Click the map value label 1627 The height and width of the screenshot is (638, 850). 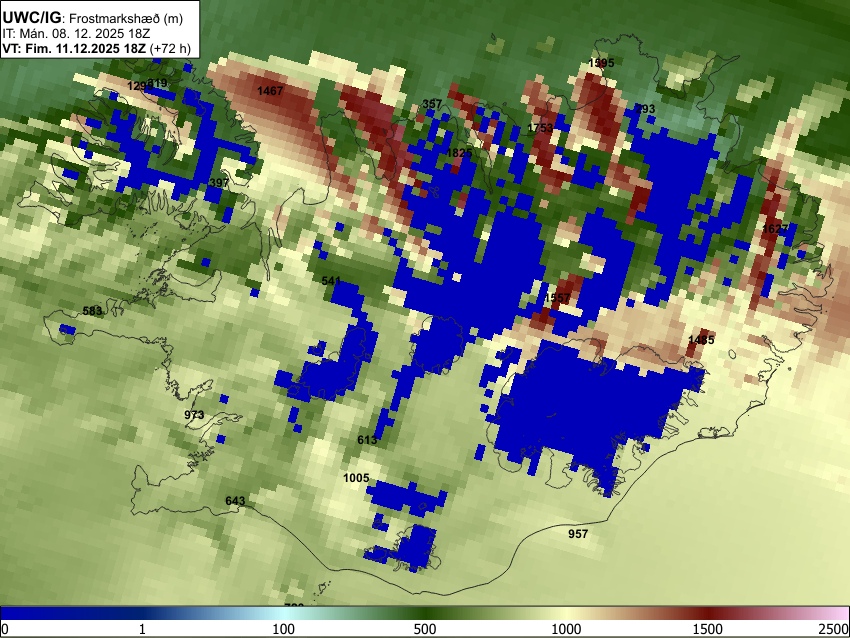point(775,228)
